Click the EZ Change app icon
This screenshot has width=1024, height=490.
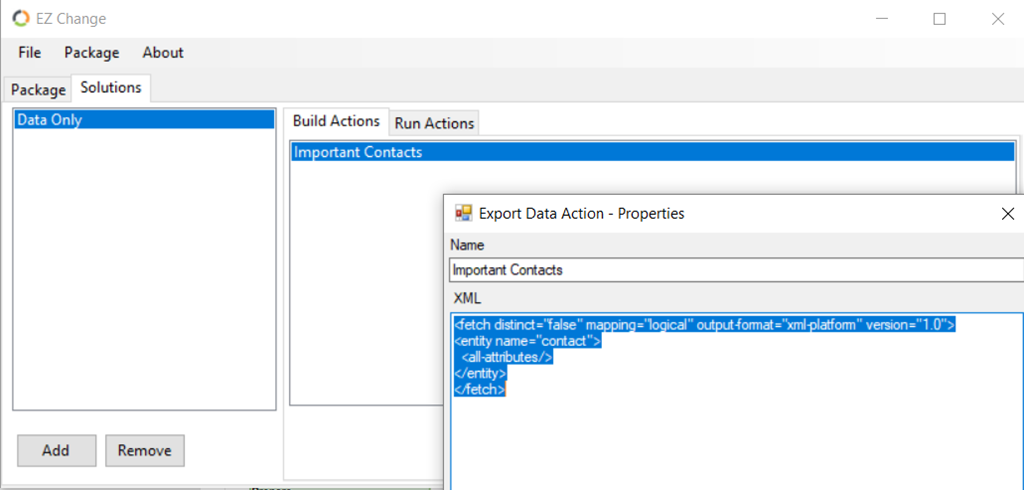21,18
